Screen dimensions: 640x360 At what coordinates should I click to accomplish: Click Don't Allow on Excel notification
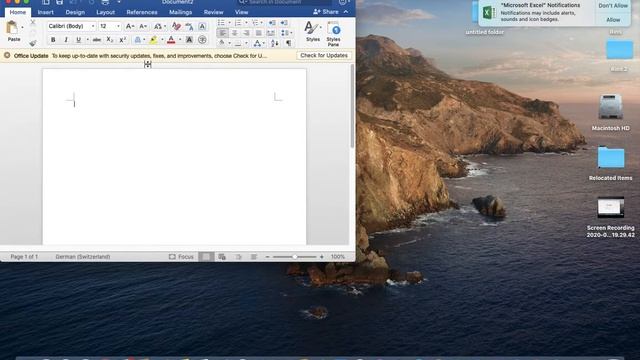point(613,6)
